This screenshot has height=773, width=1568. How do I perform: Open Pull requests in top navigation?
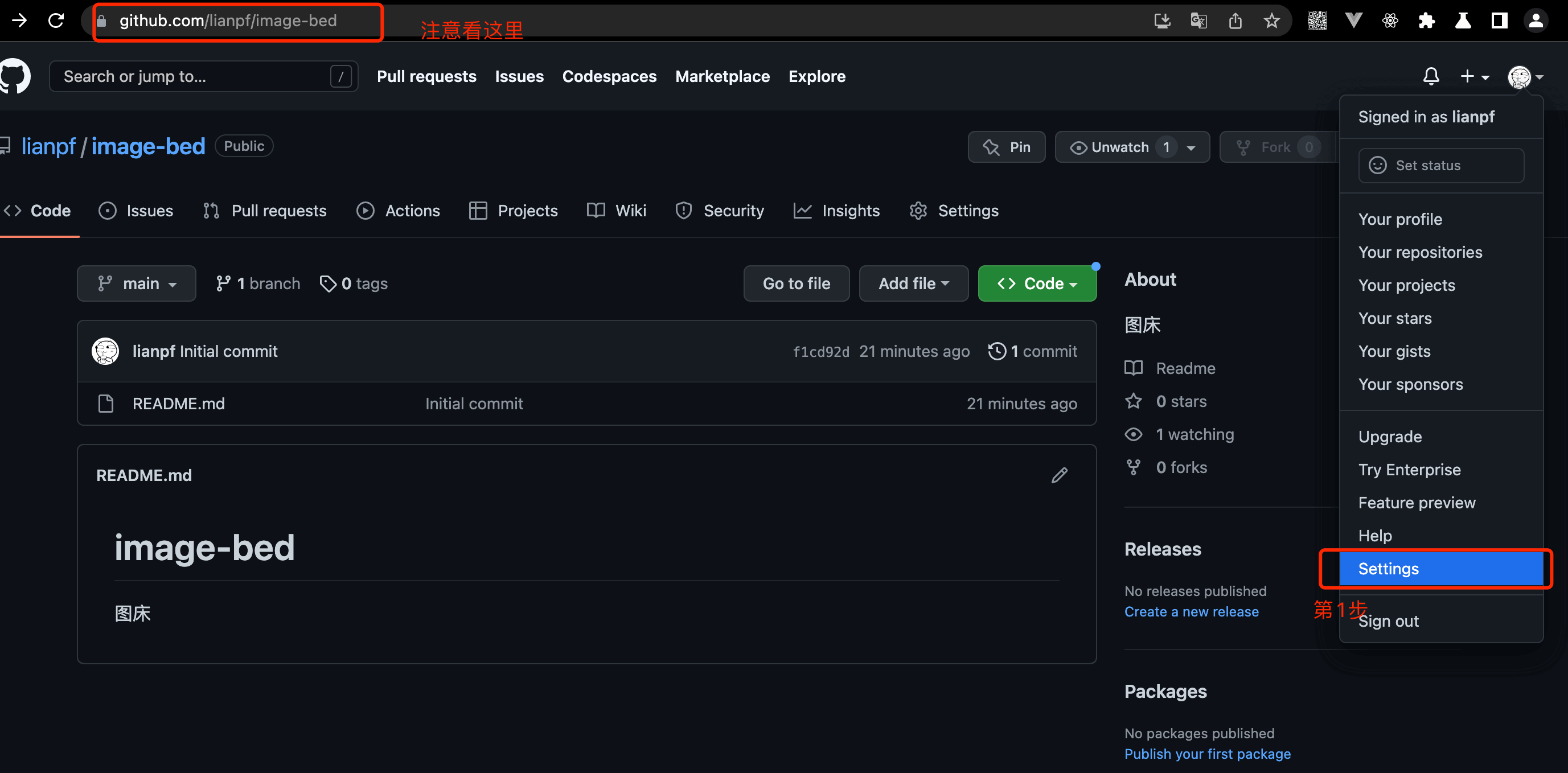(x=426, y=77)
